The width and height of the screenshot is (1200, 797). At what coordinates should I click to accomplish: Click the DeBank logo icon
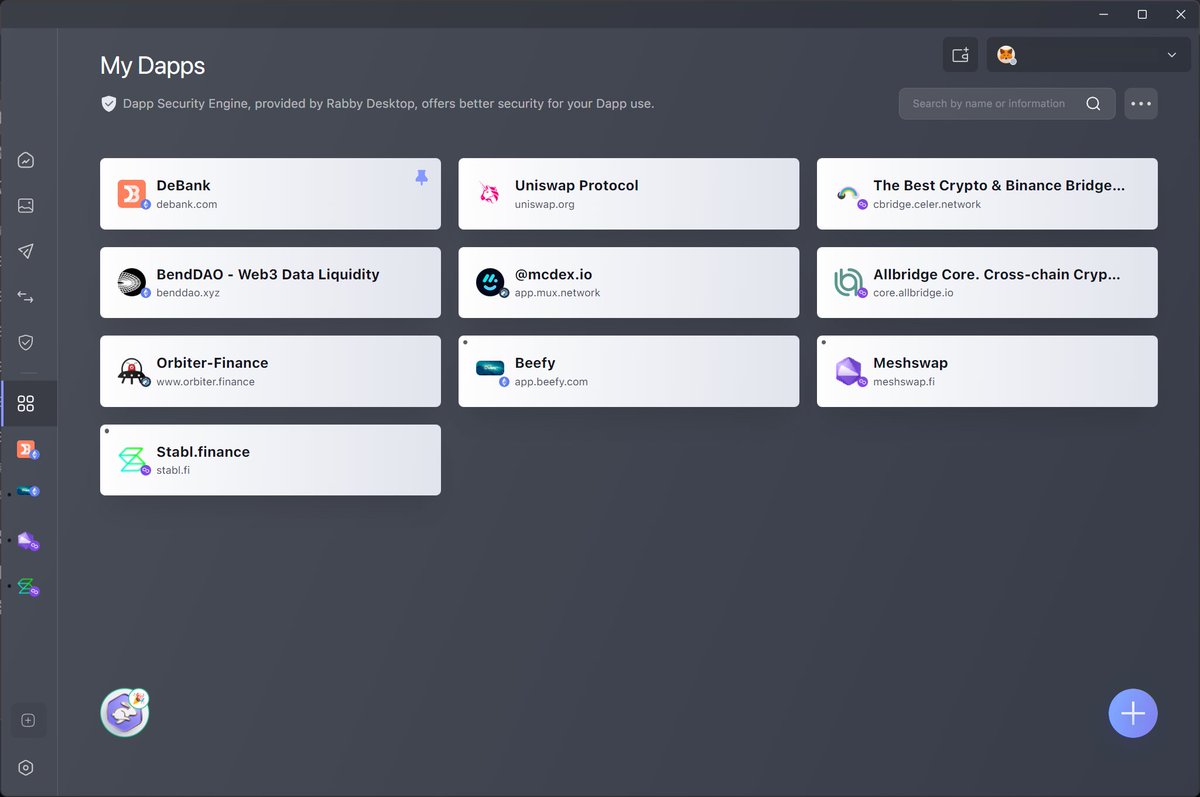tap(132, 194)
